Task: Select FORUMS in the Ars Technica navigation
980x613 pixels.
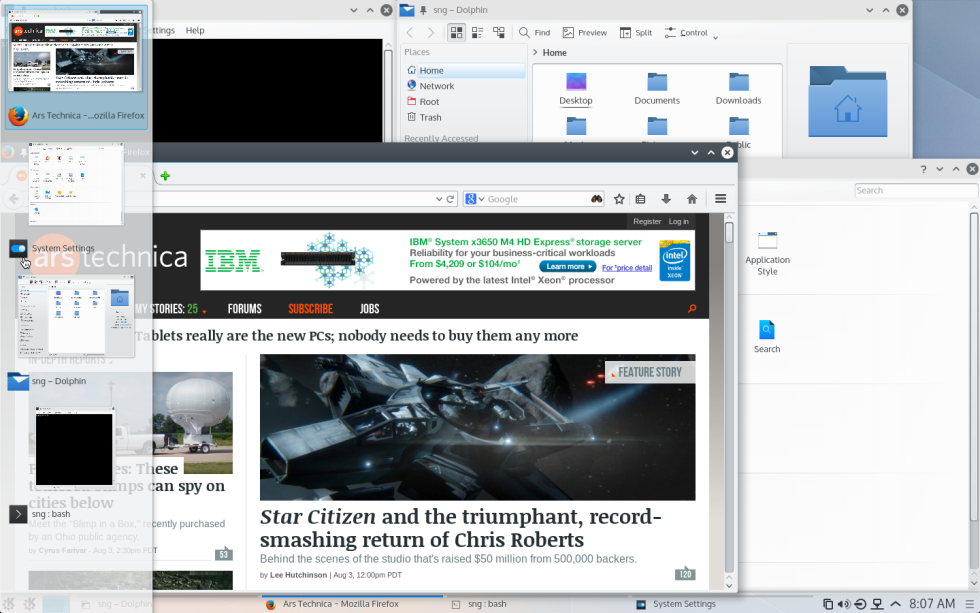Action: 245,308
